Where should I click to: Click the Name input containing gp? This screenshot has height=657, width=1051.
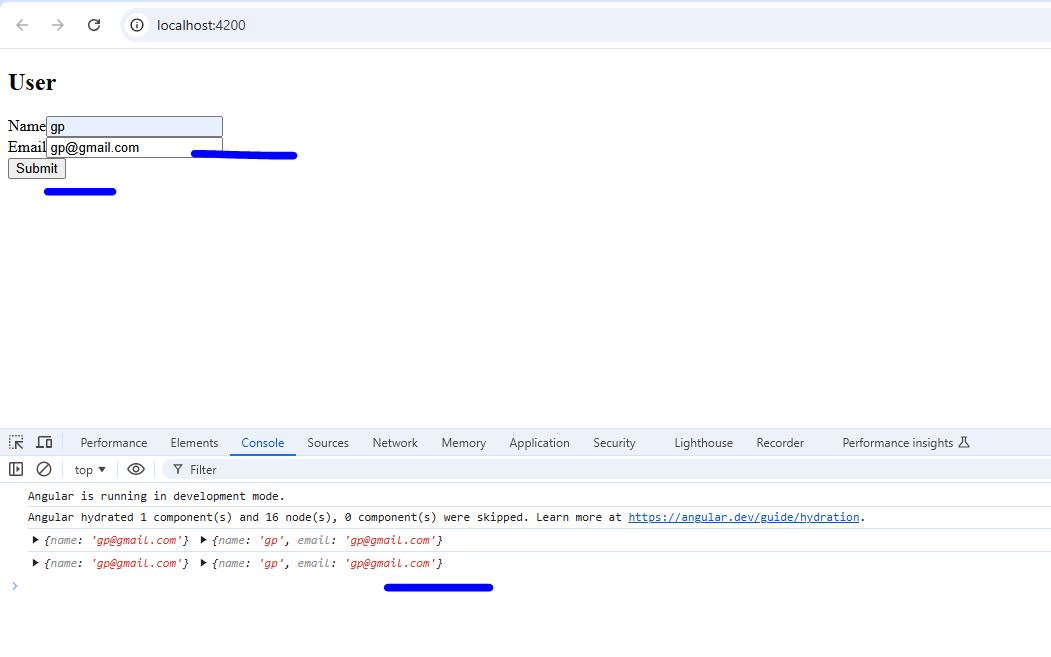click(x=134, y=127)
